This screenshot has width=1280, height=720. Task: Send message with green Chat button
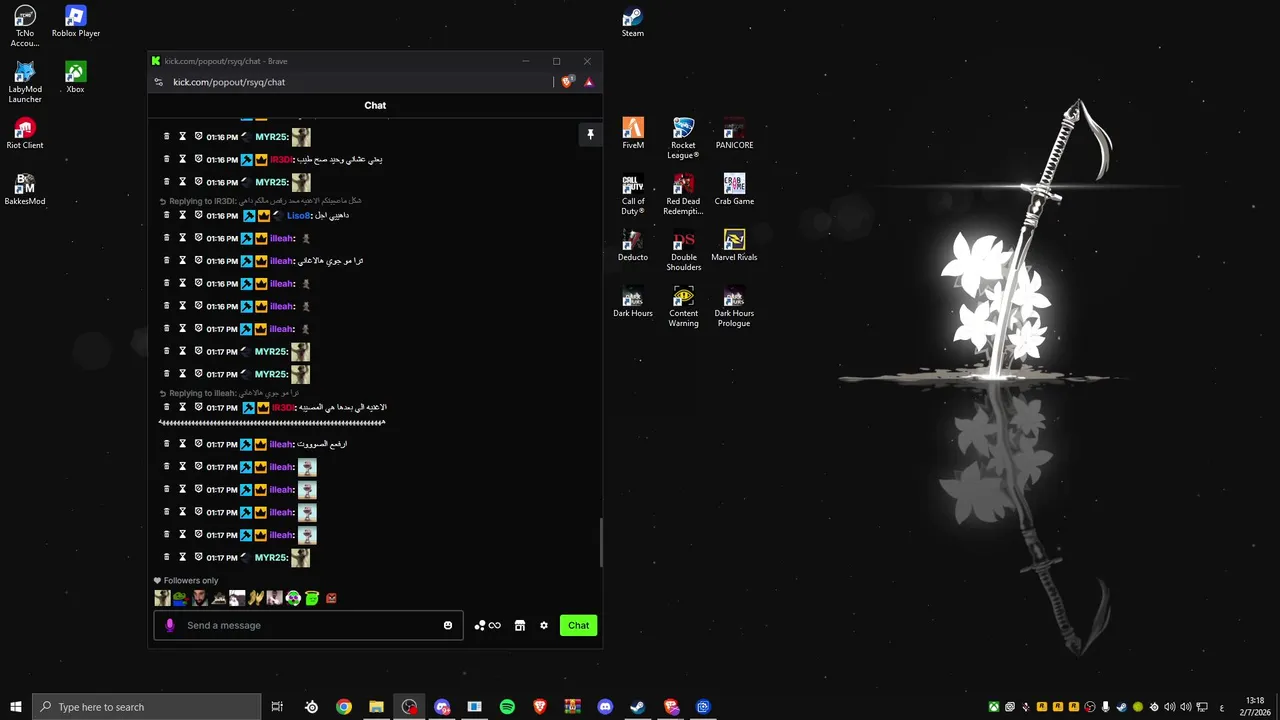[x=579, y=625]
